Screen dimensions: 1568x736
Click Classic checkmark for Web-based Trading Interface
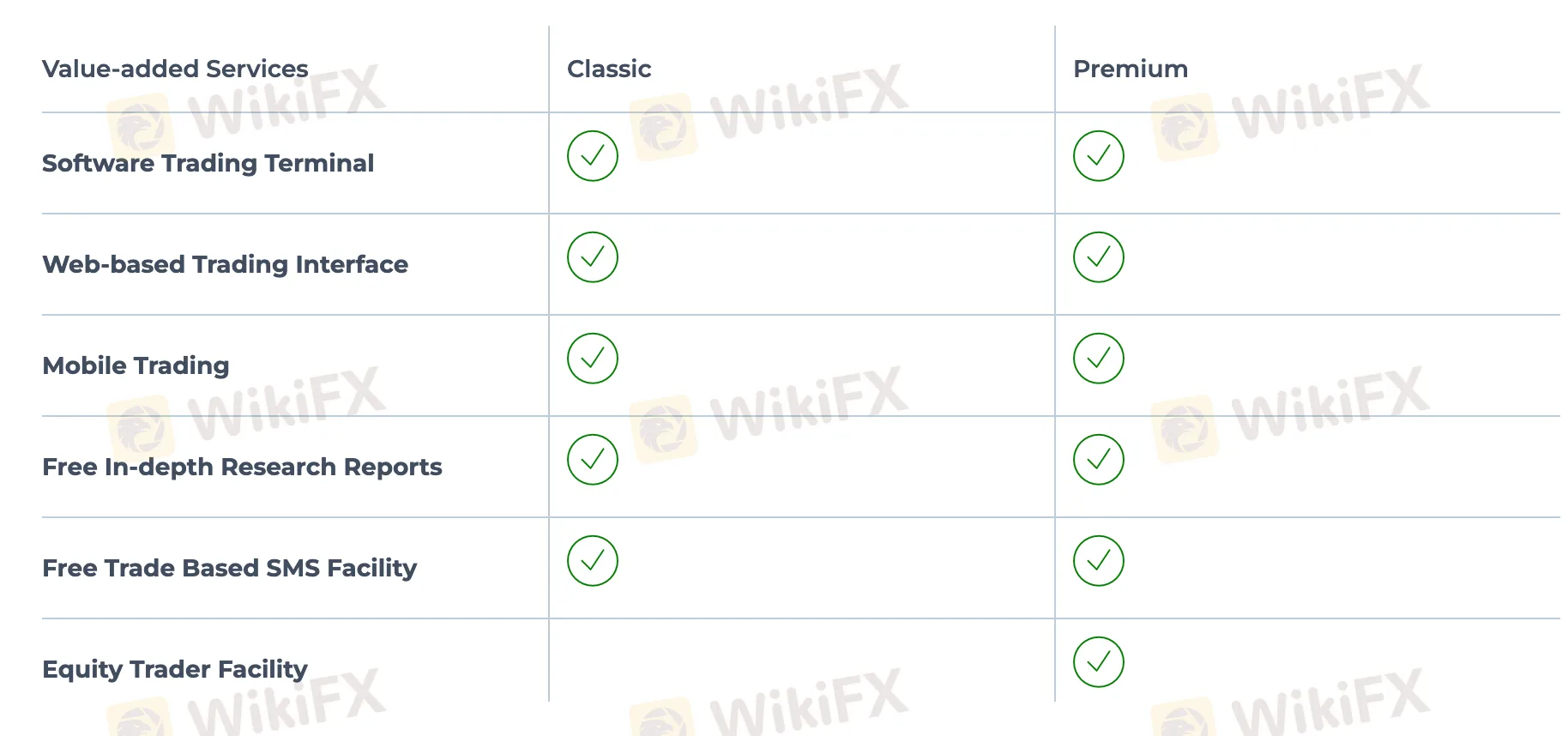(x=593, y=257)
